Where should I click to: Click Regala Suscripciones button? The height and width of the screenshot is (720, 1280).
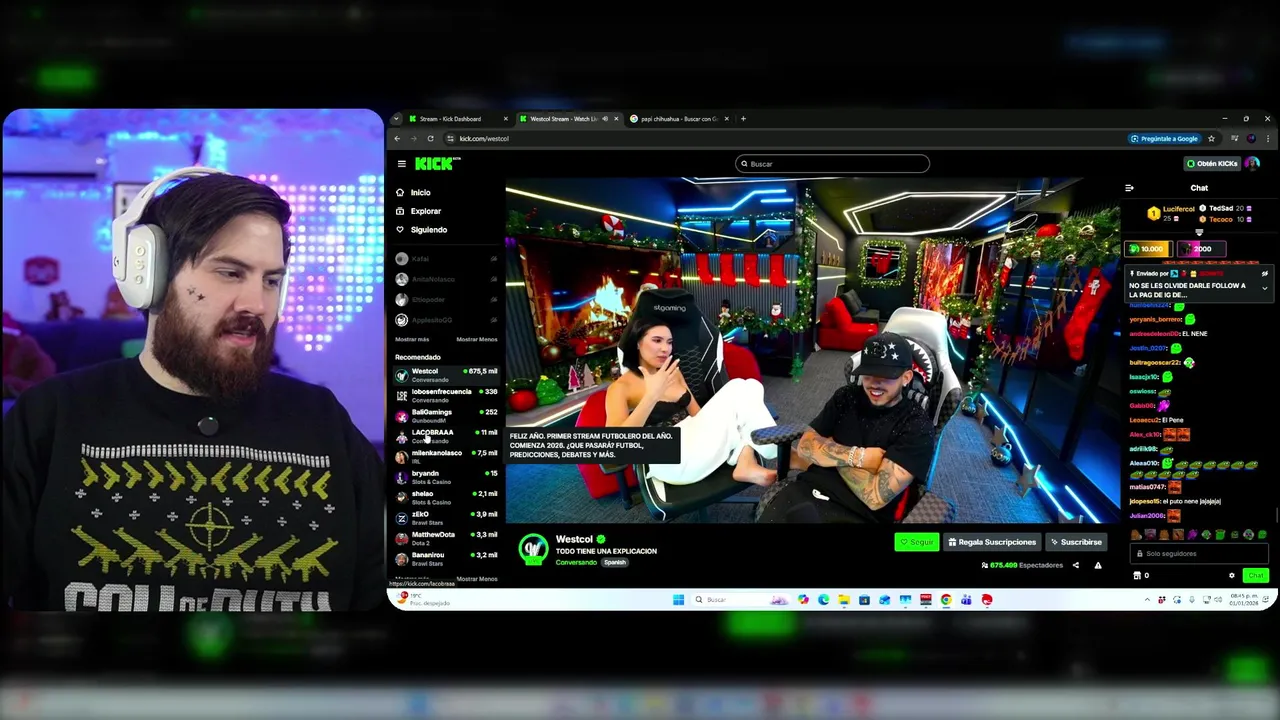[x=992, y=542]
